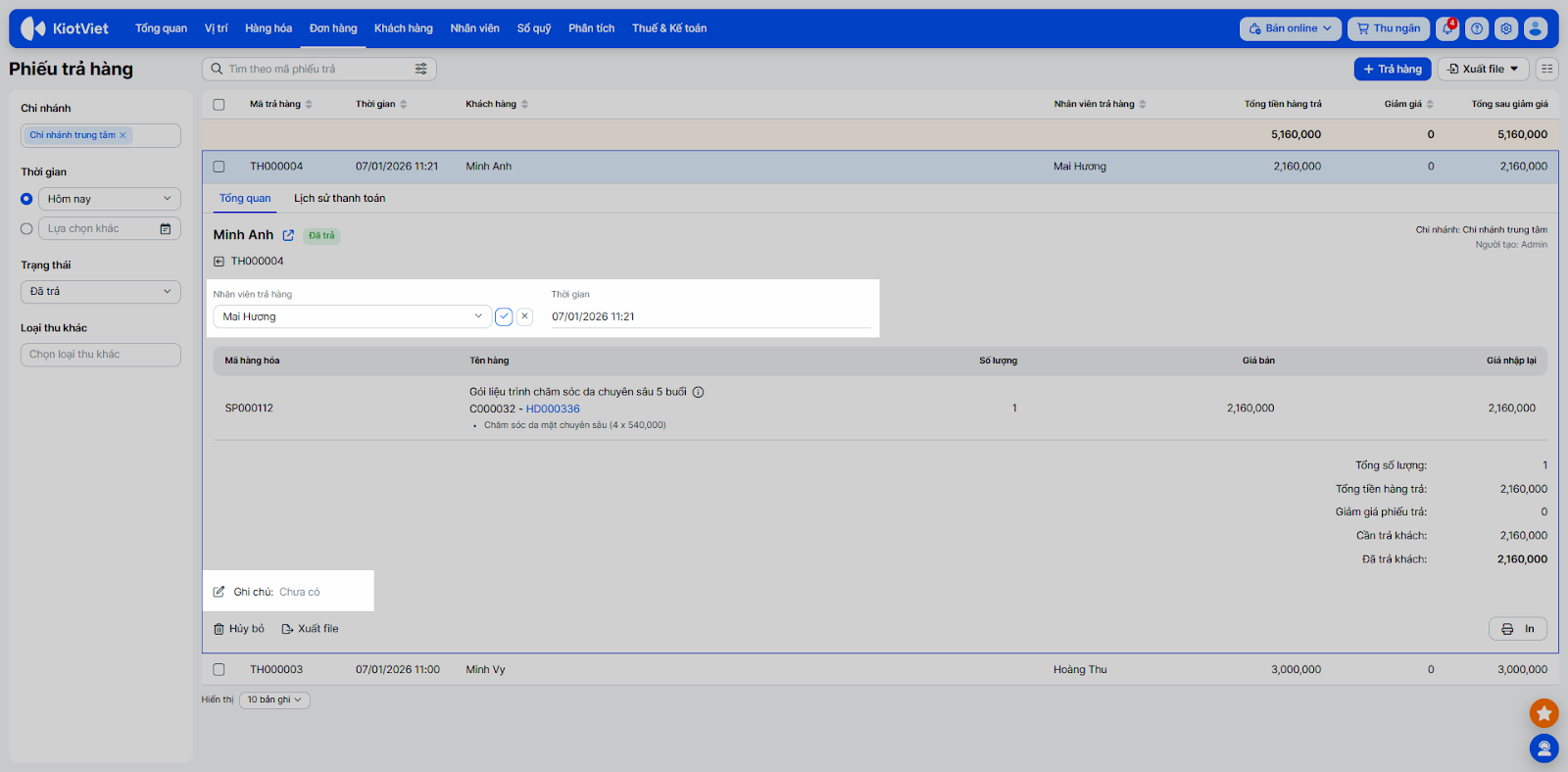Show info for Gói liệu trình item
The height and width of the screenshot is (772, 1568).
(699, 392)
